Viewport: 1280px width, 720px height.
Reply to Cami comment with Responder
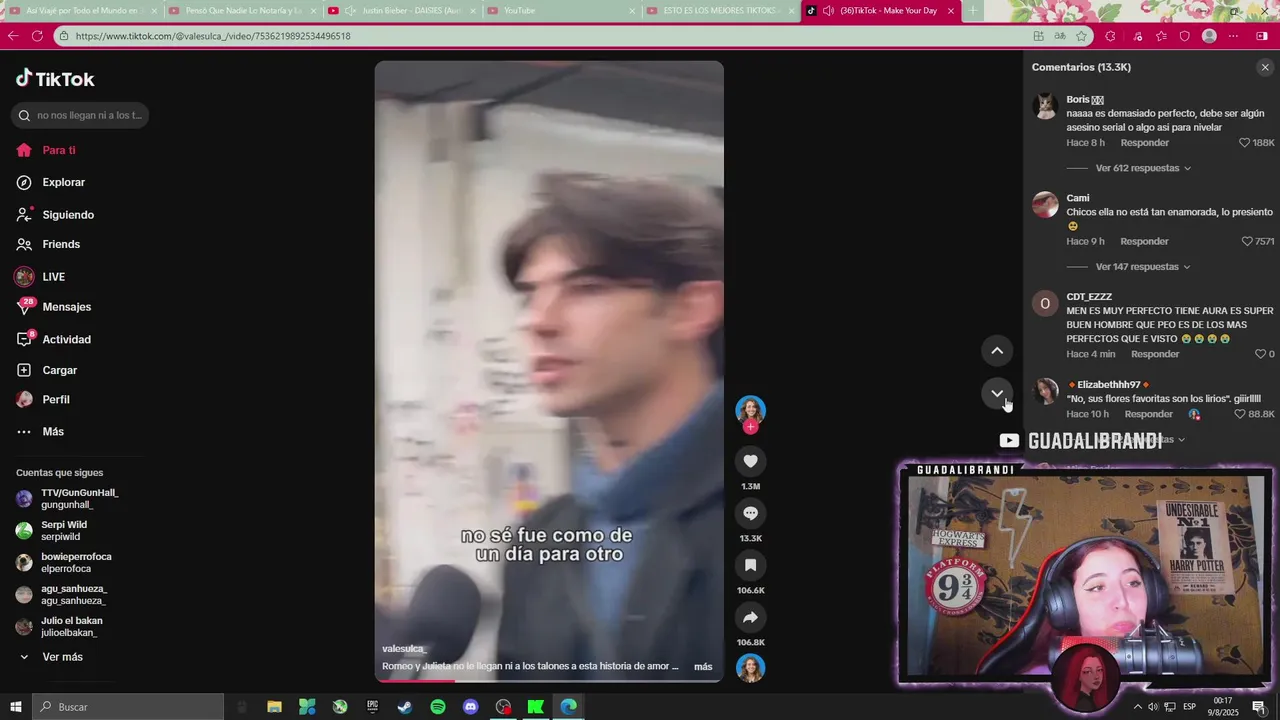[1144, 242]
